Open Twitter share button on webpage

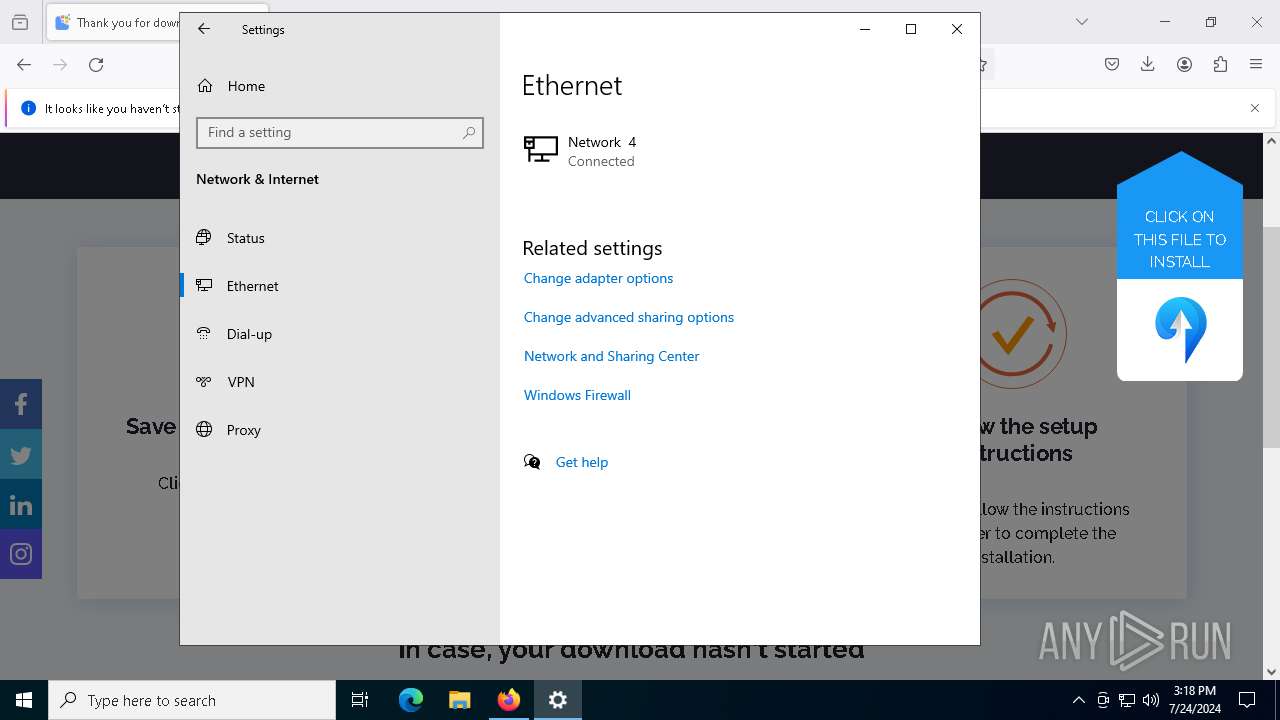click(x=21, y=454)
